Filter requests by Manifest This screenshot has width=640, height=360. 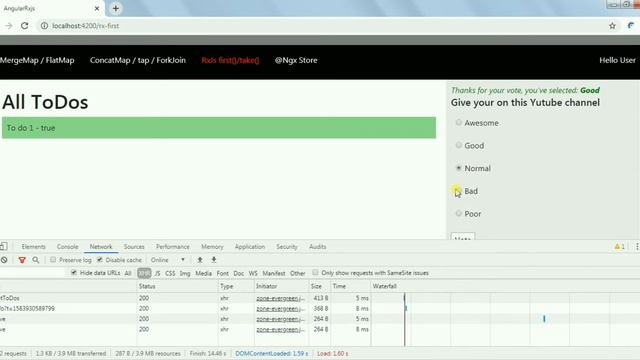coord(274,273)
